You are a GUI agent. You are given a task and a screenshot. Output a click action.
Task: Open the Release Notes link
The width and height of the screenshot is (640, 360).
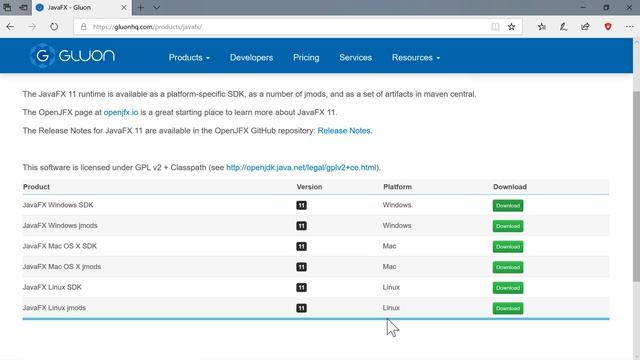pyautogui.click(x=344, y=131)
